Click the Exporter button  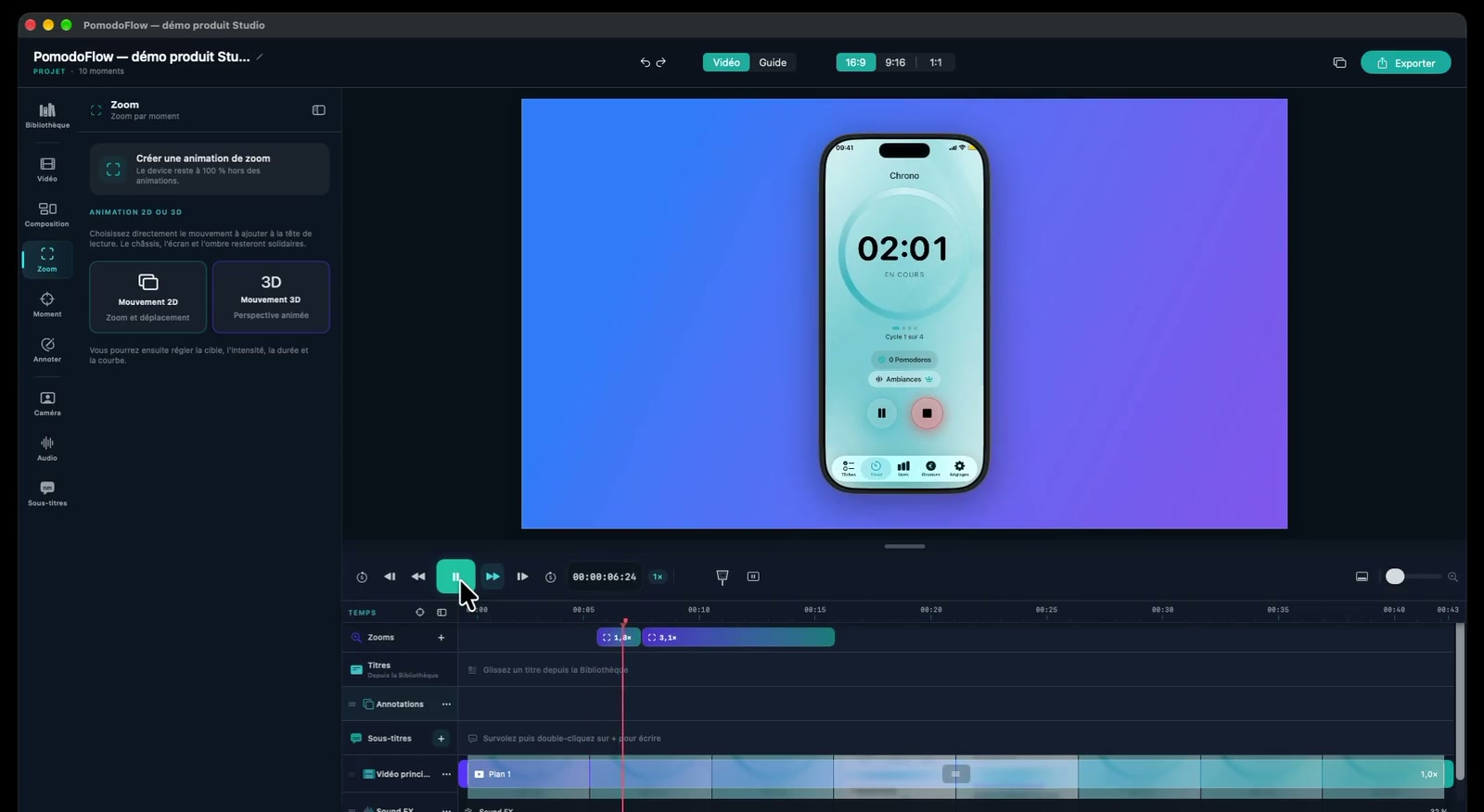point(1406,63)
